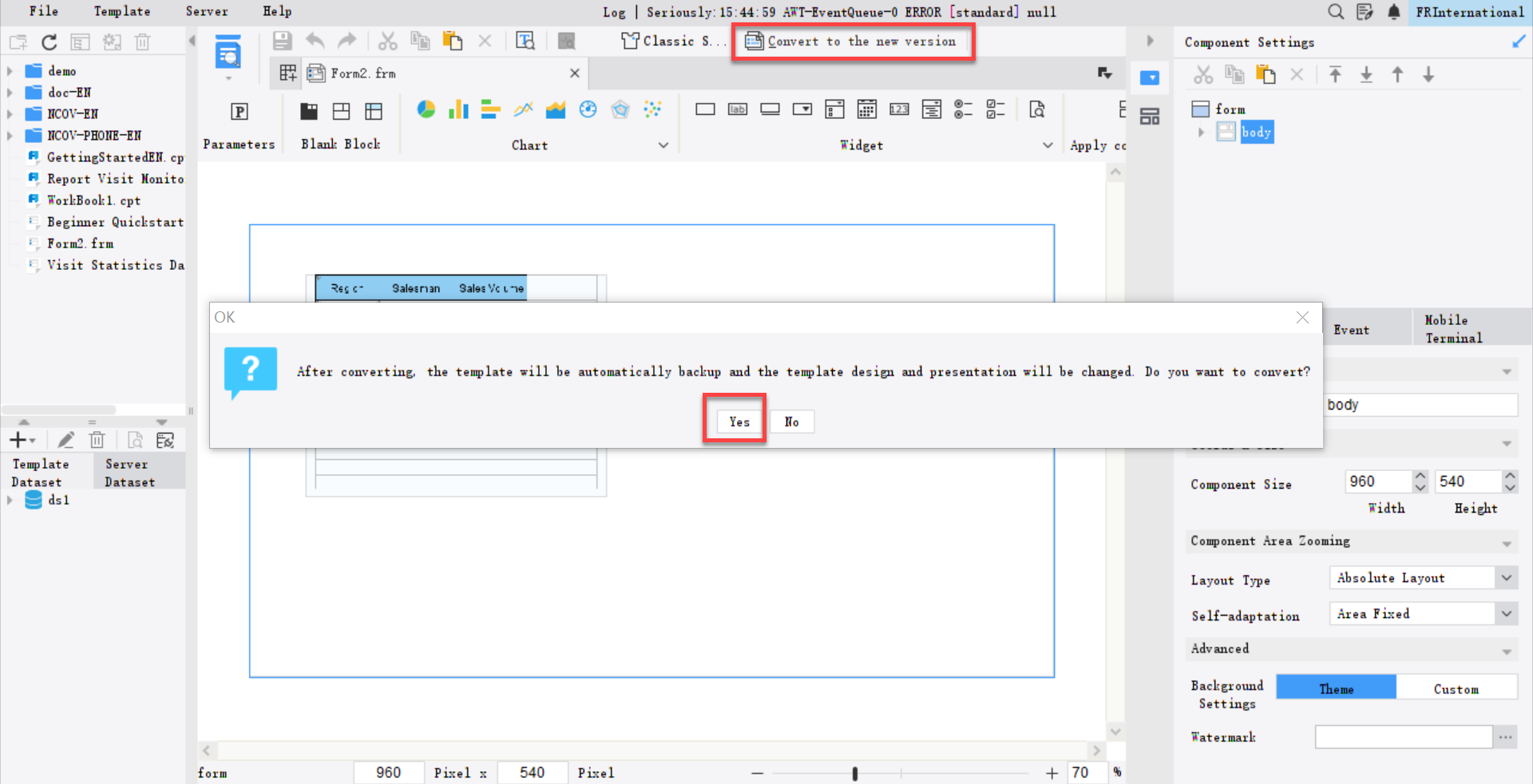This screenshot has width=1533, height=784.
Task: Open notifications bell icon
Action: click(1394, 11)
